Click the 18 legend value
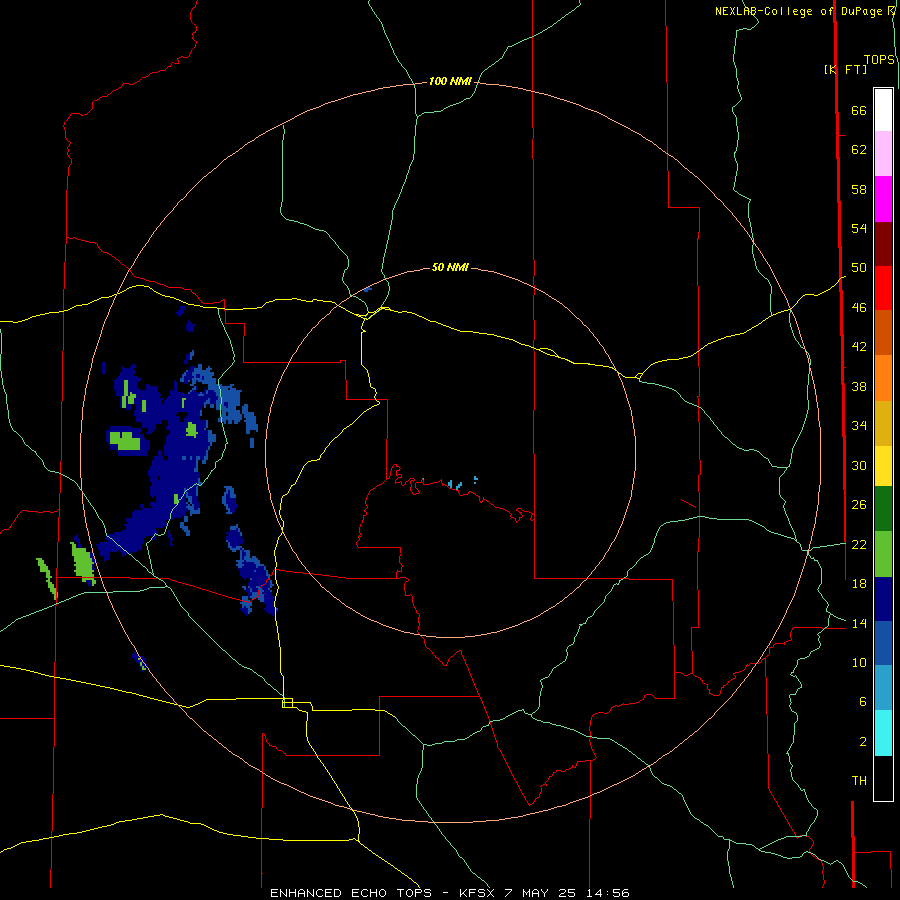The image size is (900, 900). pos(859,584)
